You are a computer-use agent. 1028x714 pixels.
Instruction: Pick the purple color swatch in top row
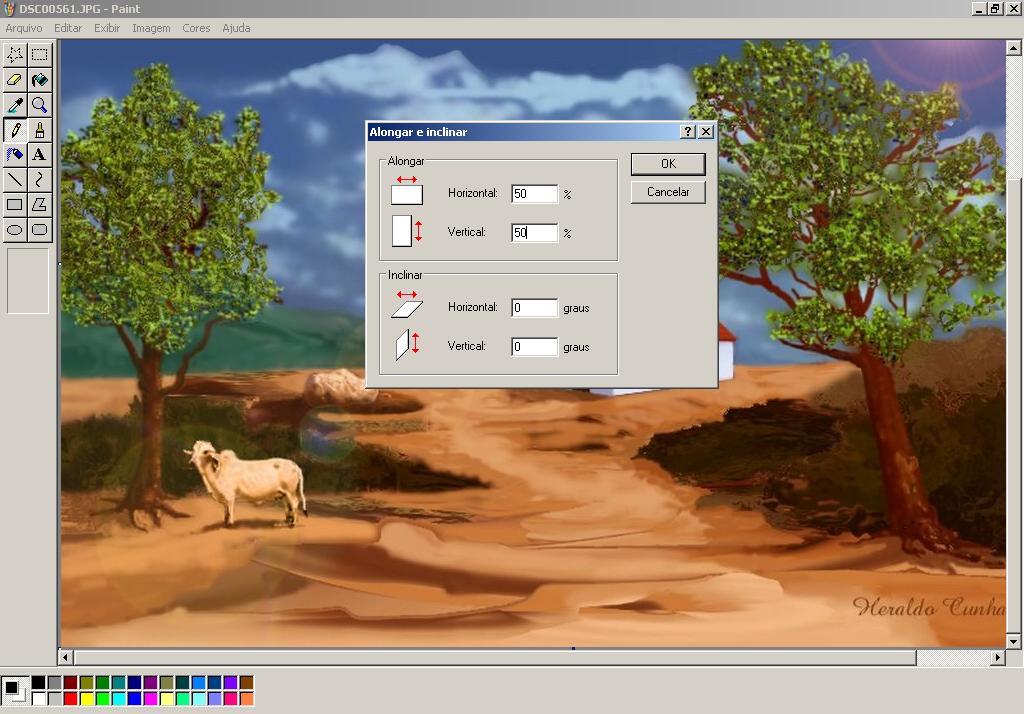150,683
